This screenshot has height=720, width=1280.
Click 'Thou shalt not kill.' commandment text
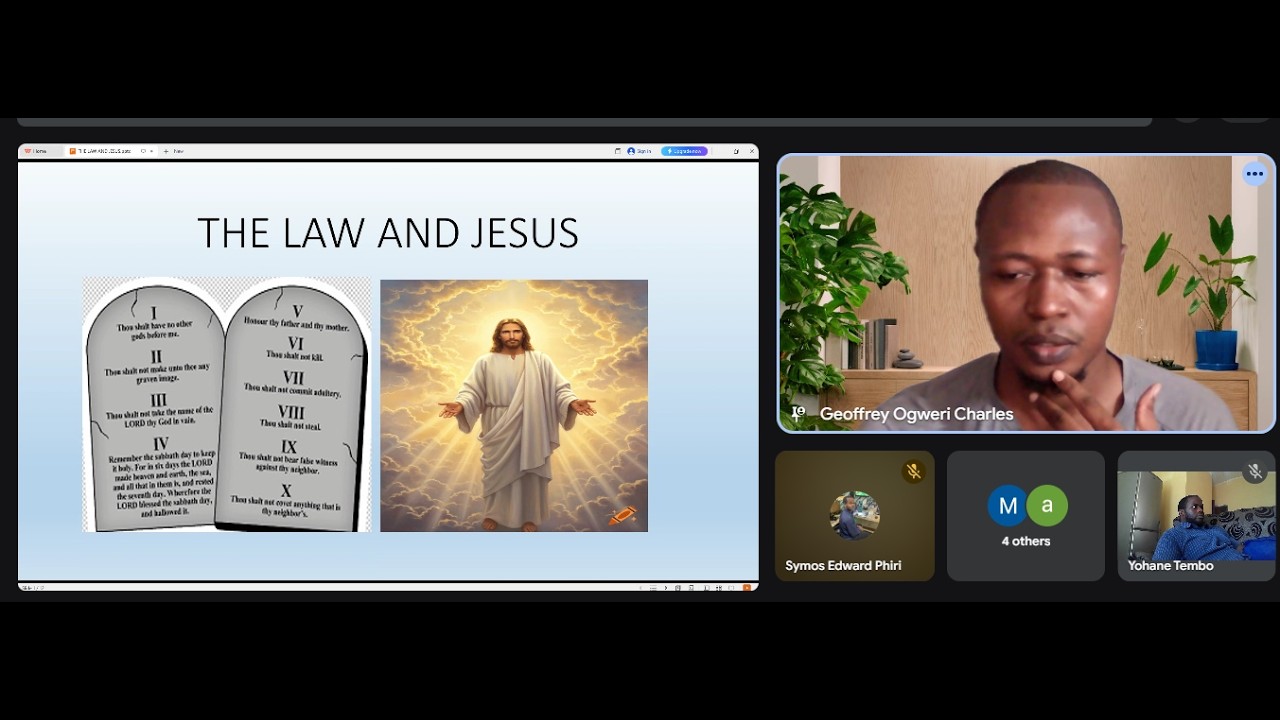point(294,355)
